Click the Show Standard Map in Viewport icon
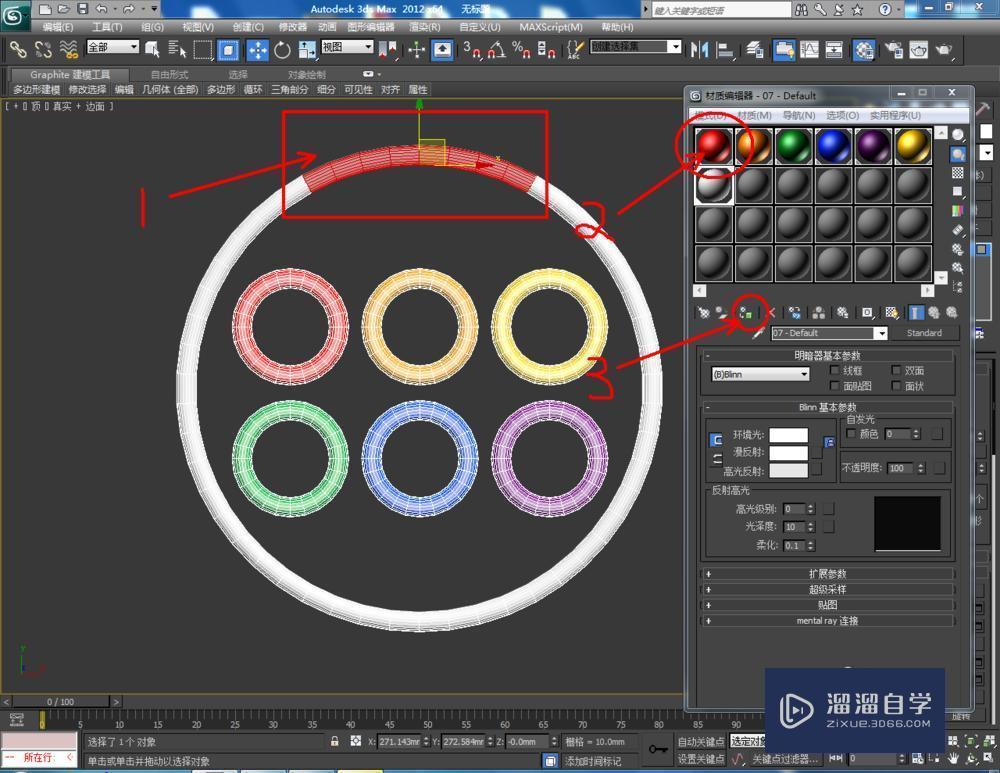 890,313
